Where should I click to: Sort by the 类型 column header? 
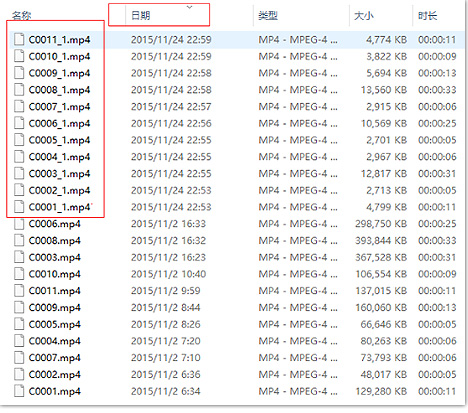click(268, 15)
